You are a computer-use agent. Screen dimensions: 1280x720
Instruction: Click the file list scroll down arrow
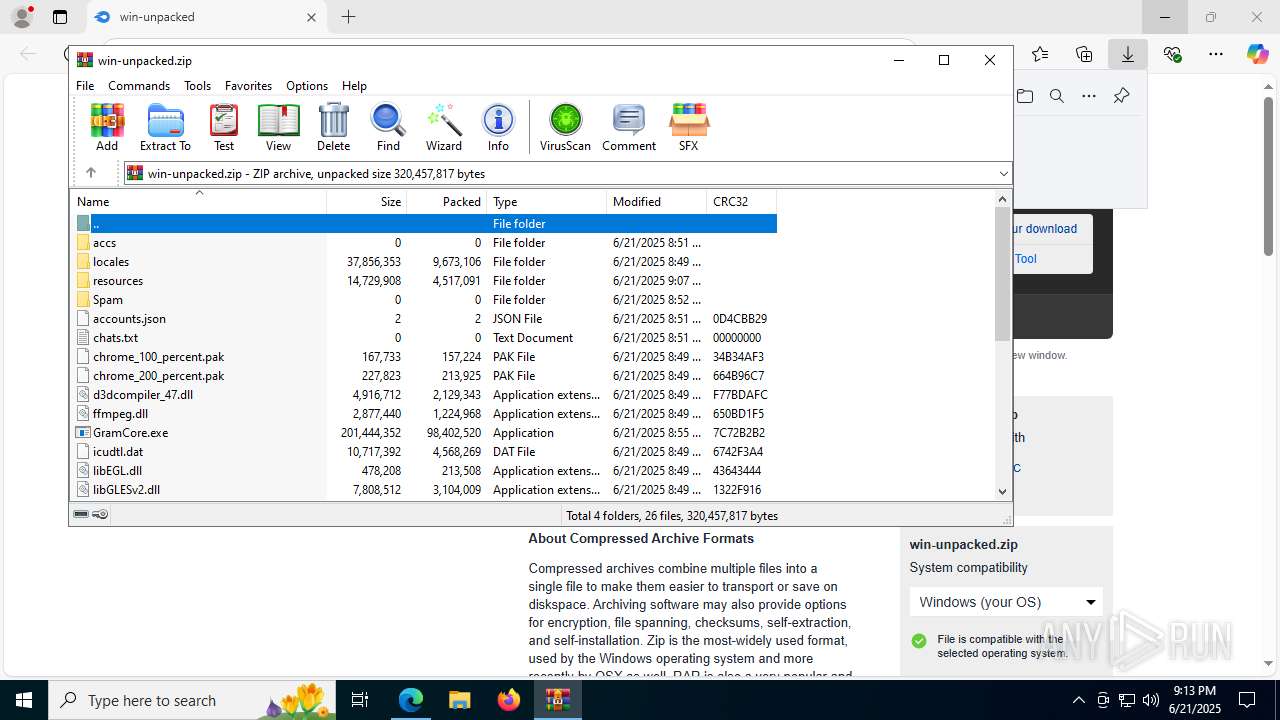[1003, 491]
